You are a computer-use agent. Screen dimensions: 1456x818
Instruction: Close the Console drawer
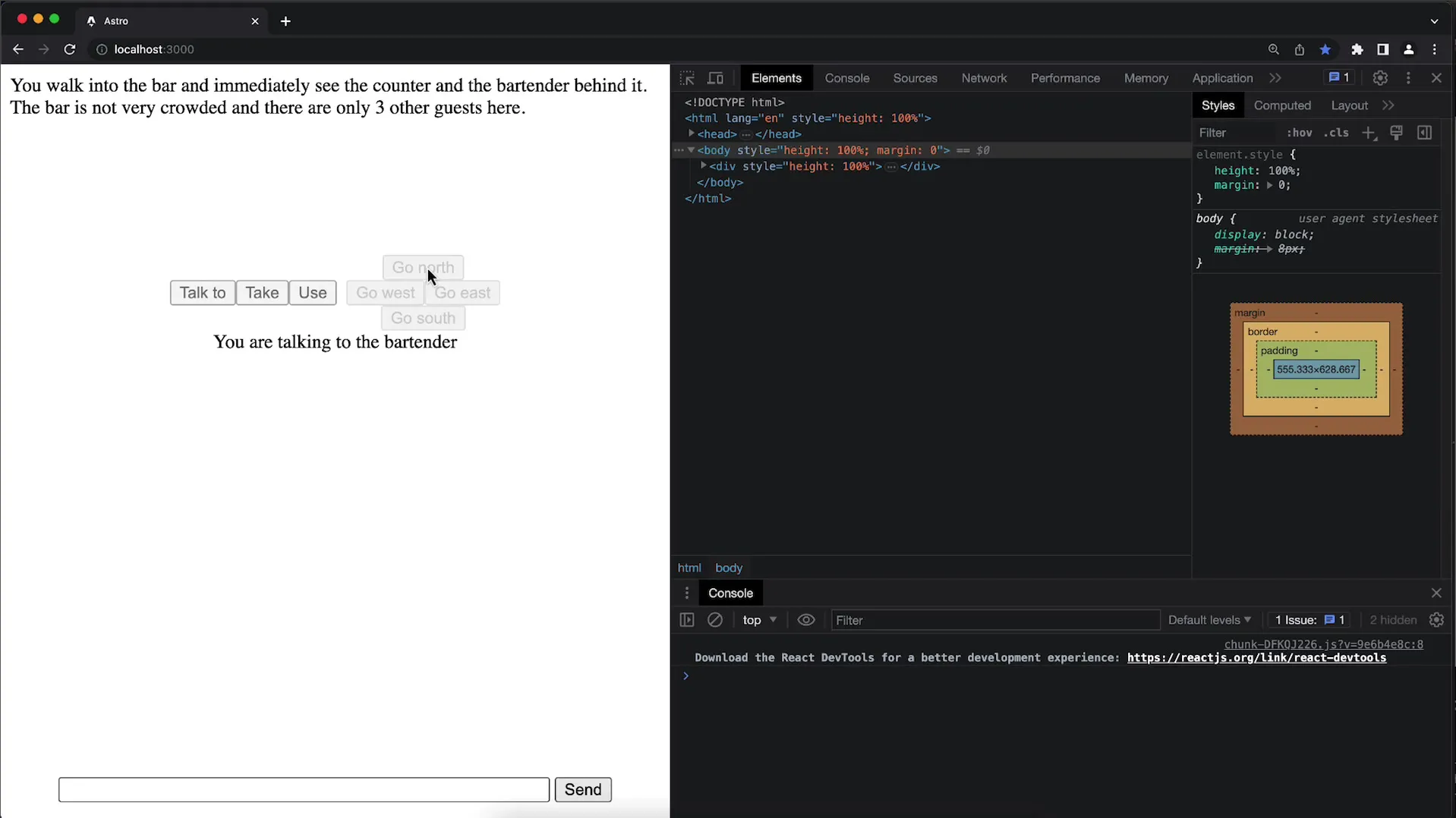coord(1436,593)
